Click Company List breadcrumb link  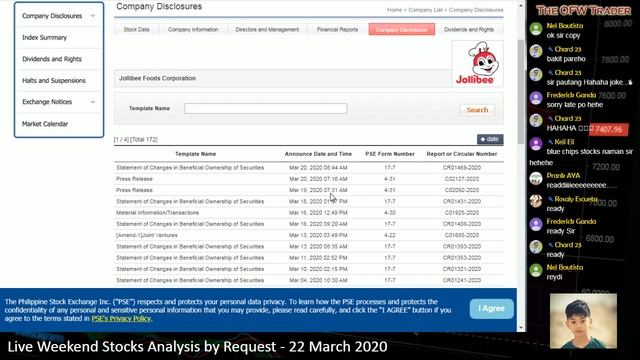pyautogui.click(x=425, y=10)
